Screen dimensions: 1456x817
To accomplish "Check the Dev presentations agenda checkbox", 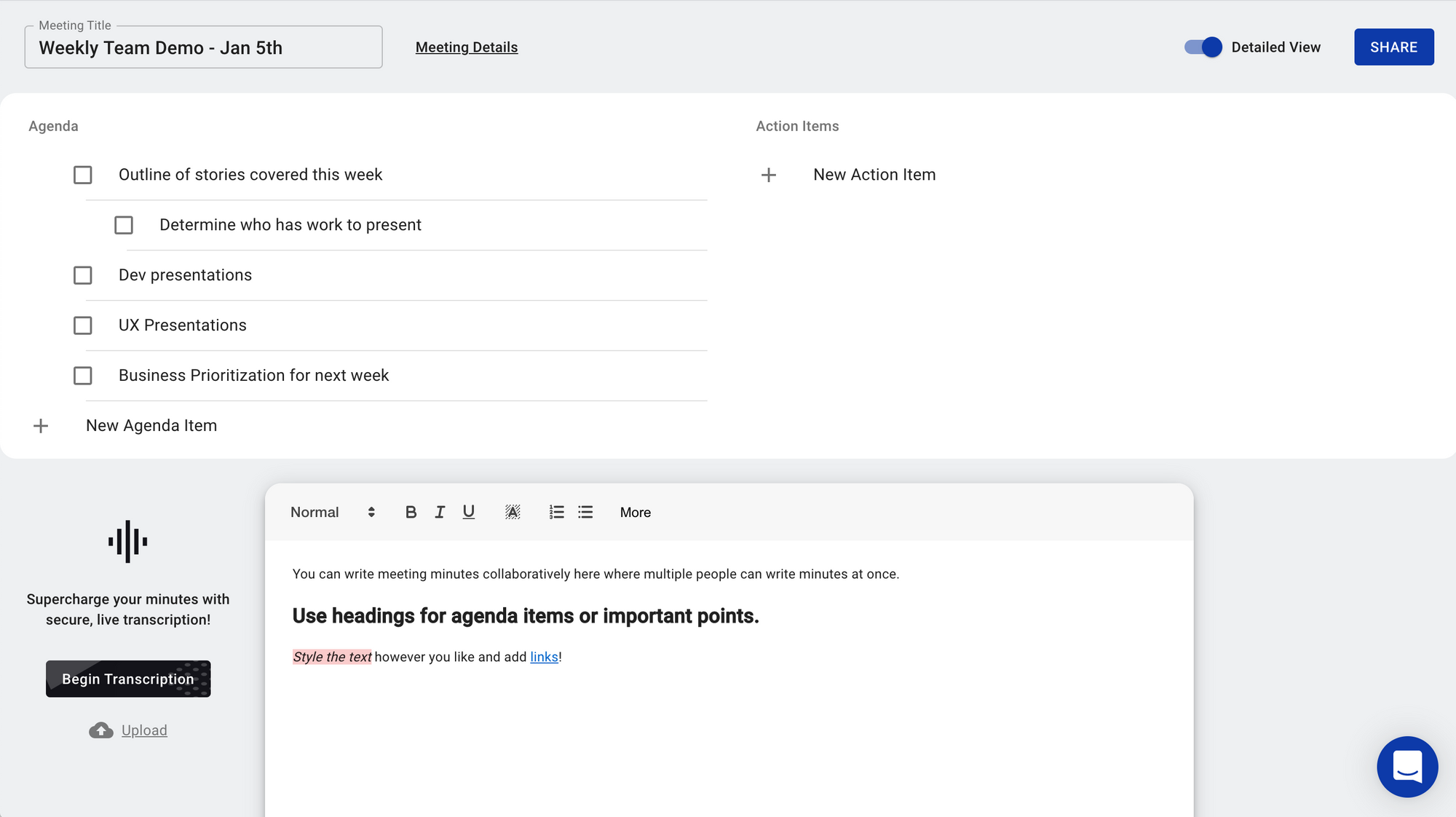I will [x=82, y=275].
